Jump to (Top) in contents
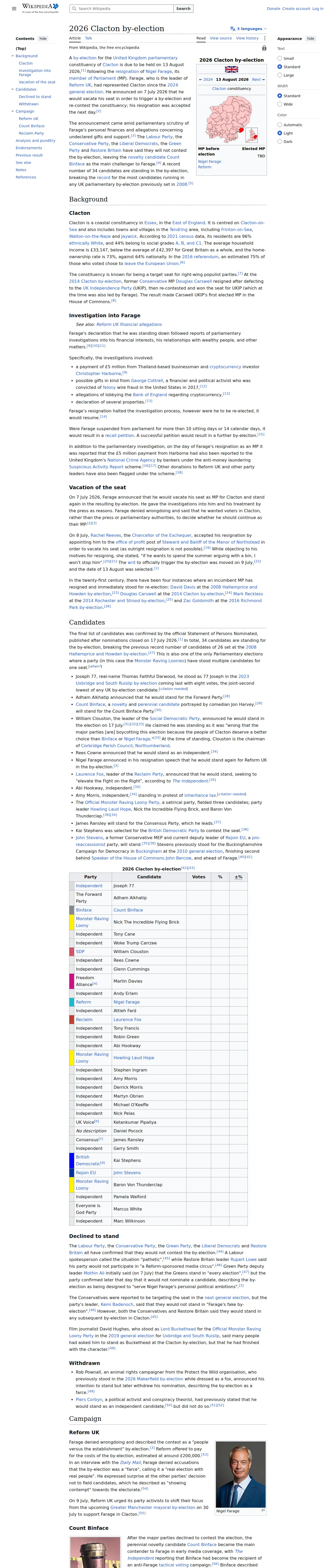The height and width of the screenshot is (1568, 336). coord(21,49)
